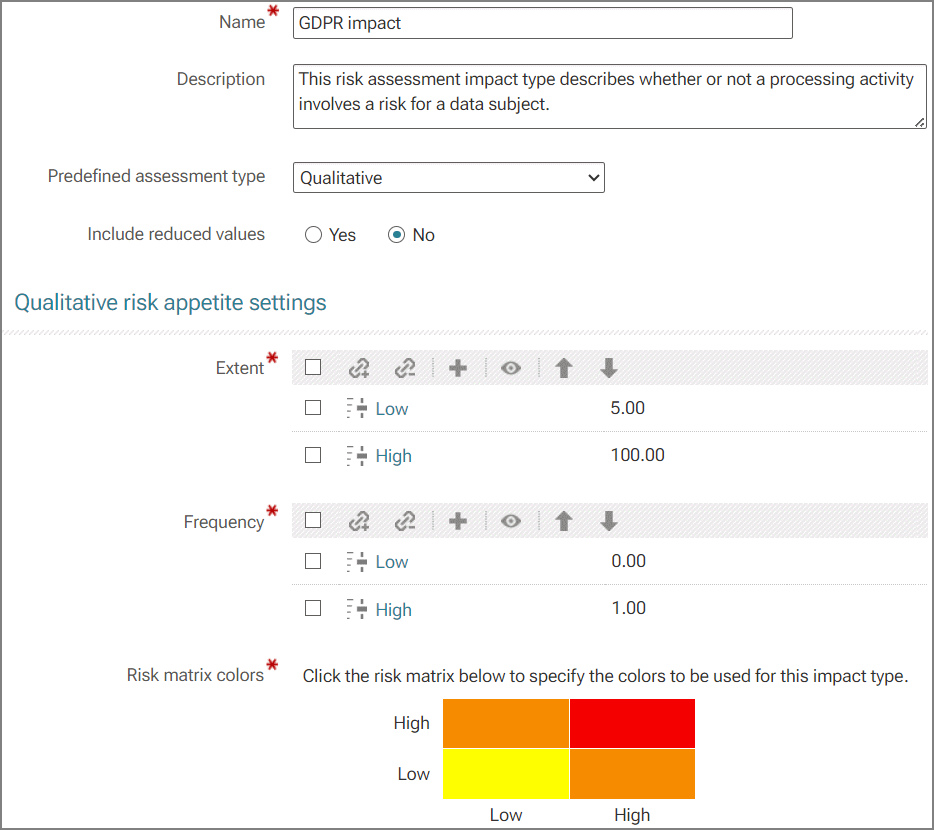934x830 pixels.
Task: Click into the Name input field
Action: [543, 23]
